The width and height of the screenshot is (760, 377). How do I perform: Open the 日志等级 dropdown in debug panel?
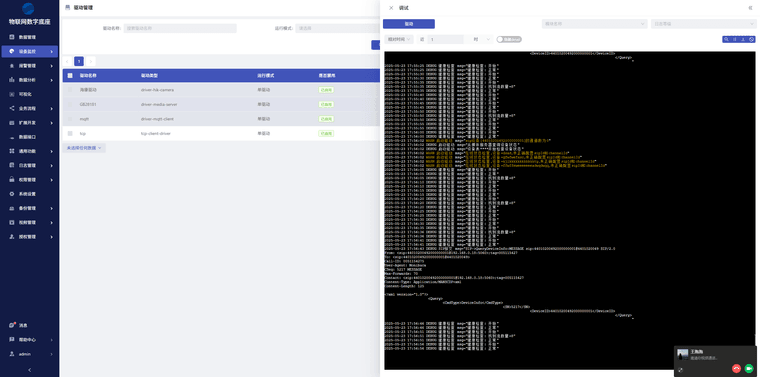click(x=705, y=24)
